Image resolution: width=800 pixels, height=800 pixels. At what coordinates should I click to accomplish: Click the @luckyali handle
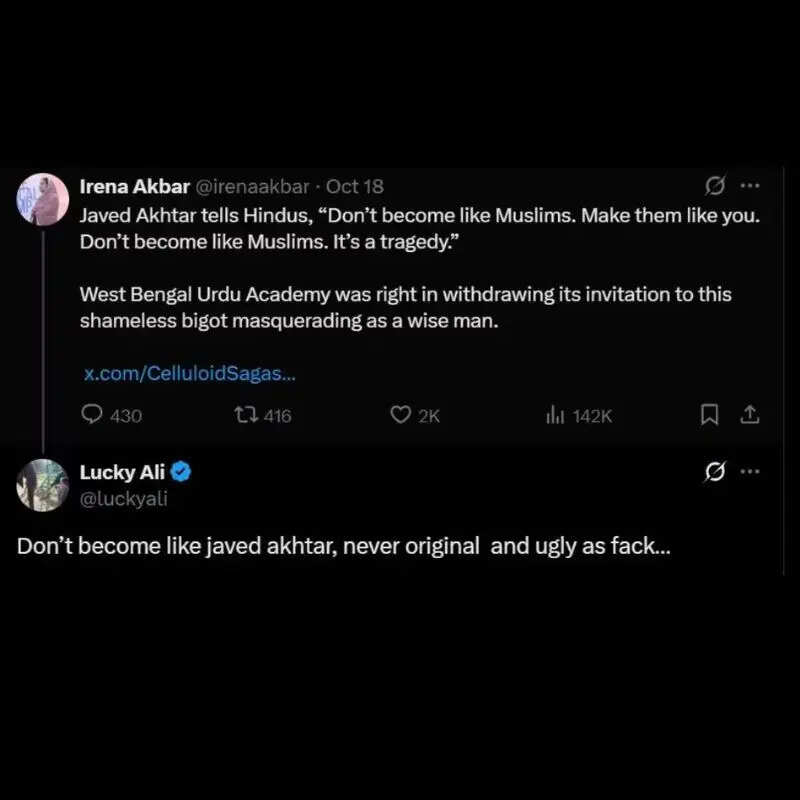(123, 498)
